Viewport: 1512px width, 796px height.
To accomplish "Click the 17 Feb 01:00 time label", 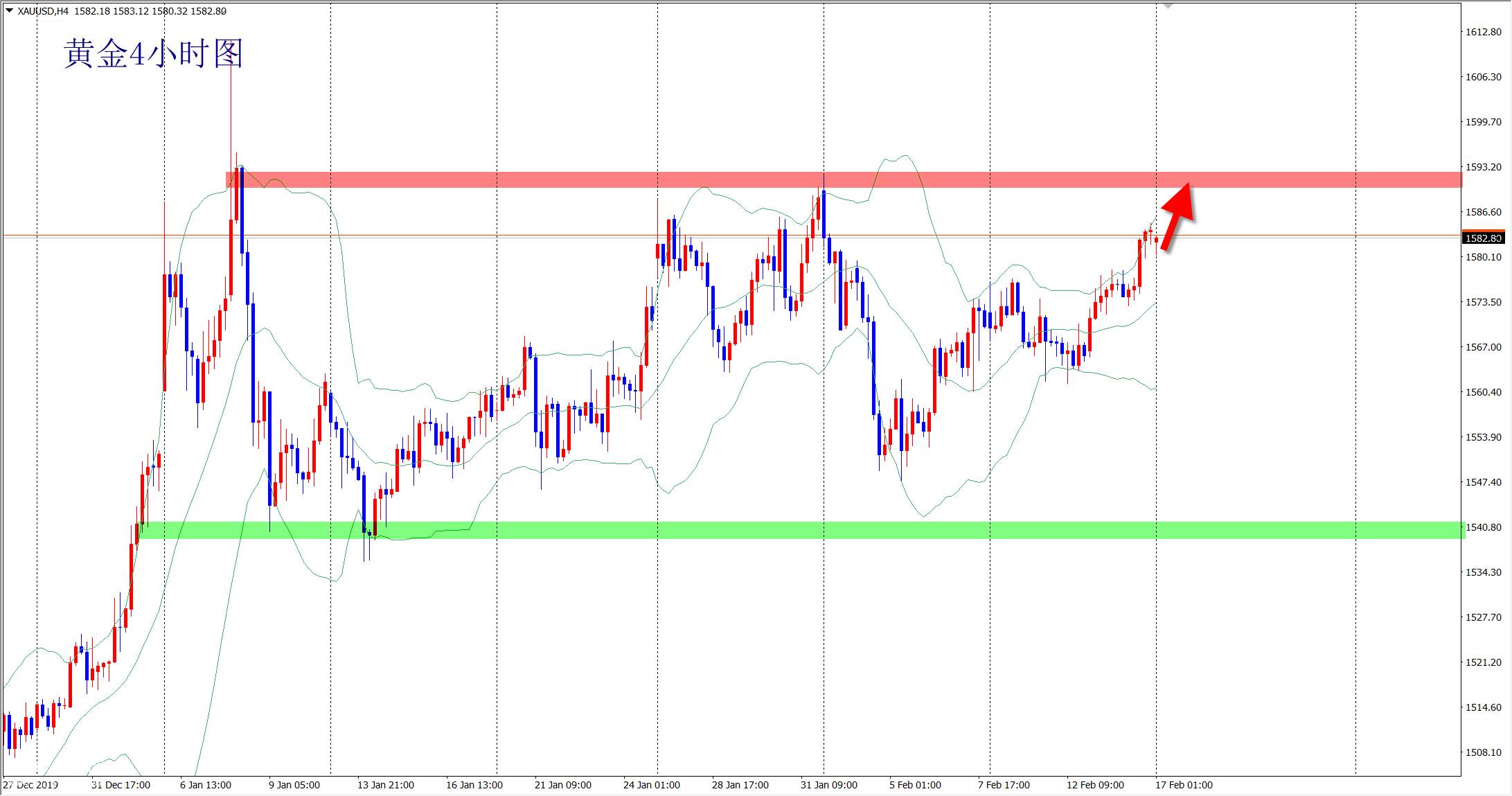I will pos(1184,785).
